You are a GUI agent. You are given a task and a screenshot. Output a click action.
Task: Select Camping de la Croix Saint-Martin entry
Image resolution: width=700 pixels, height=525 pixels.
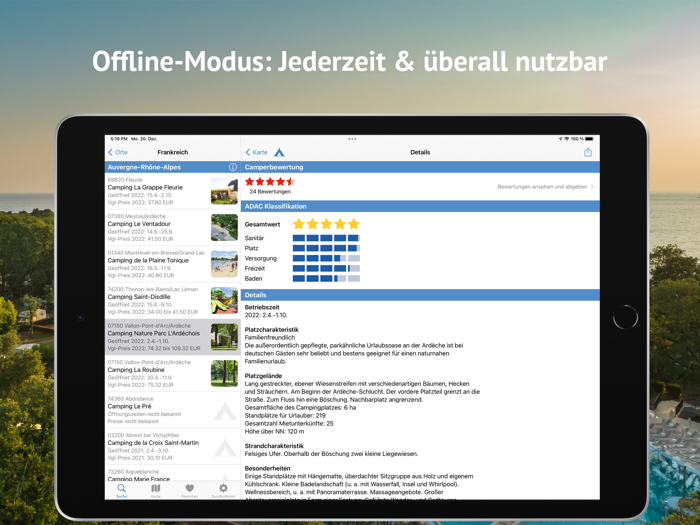173,446
